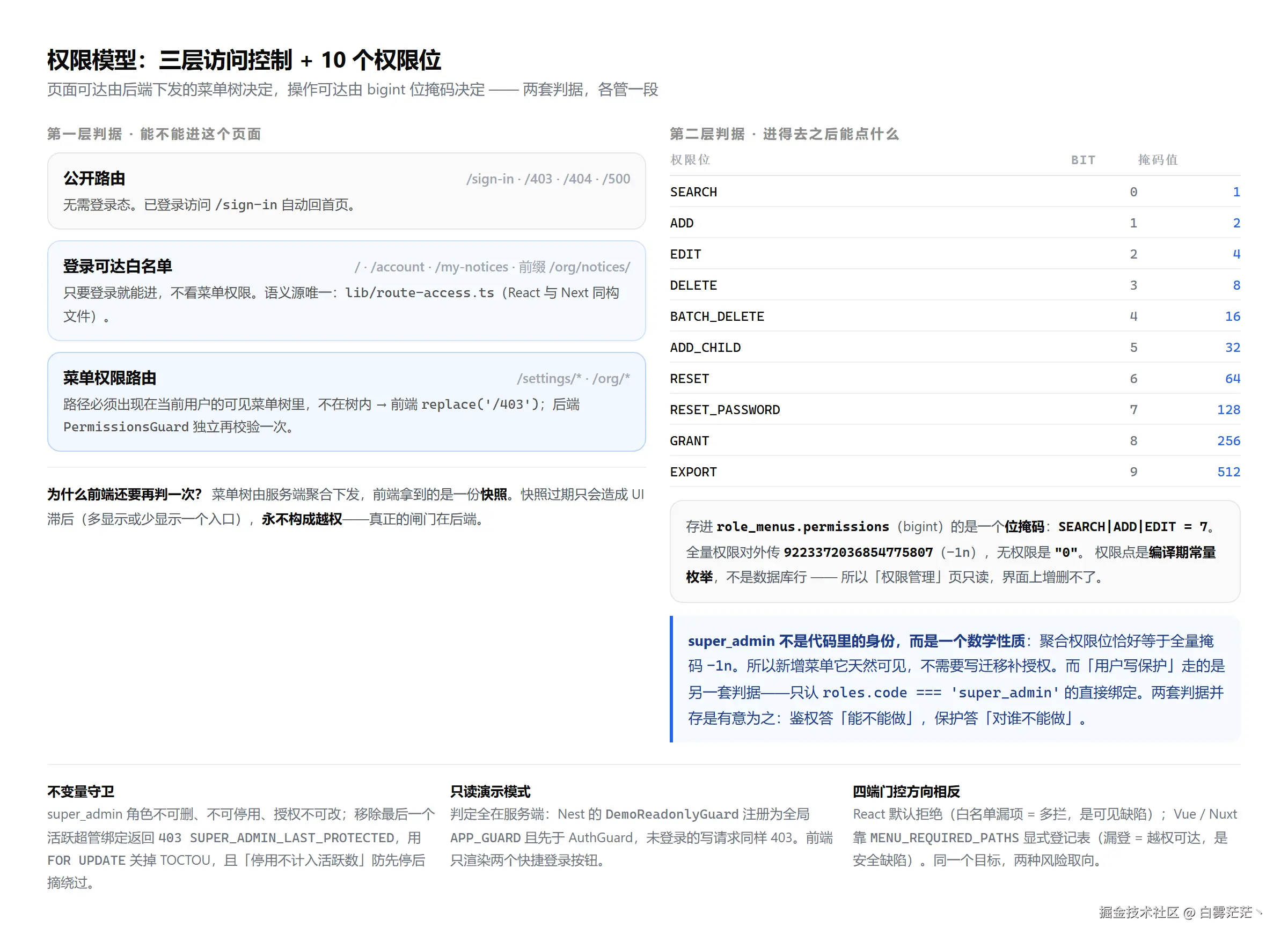
Task: Click the number 9223372036854775807
Action: [858, 553]
